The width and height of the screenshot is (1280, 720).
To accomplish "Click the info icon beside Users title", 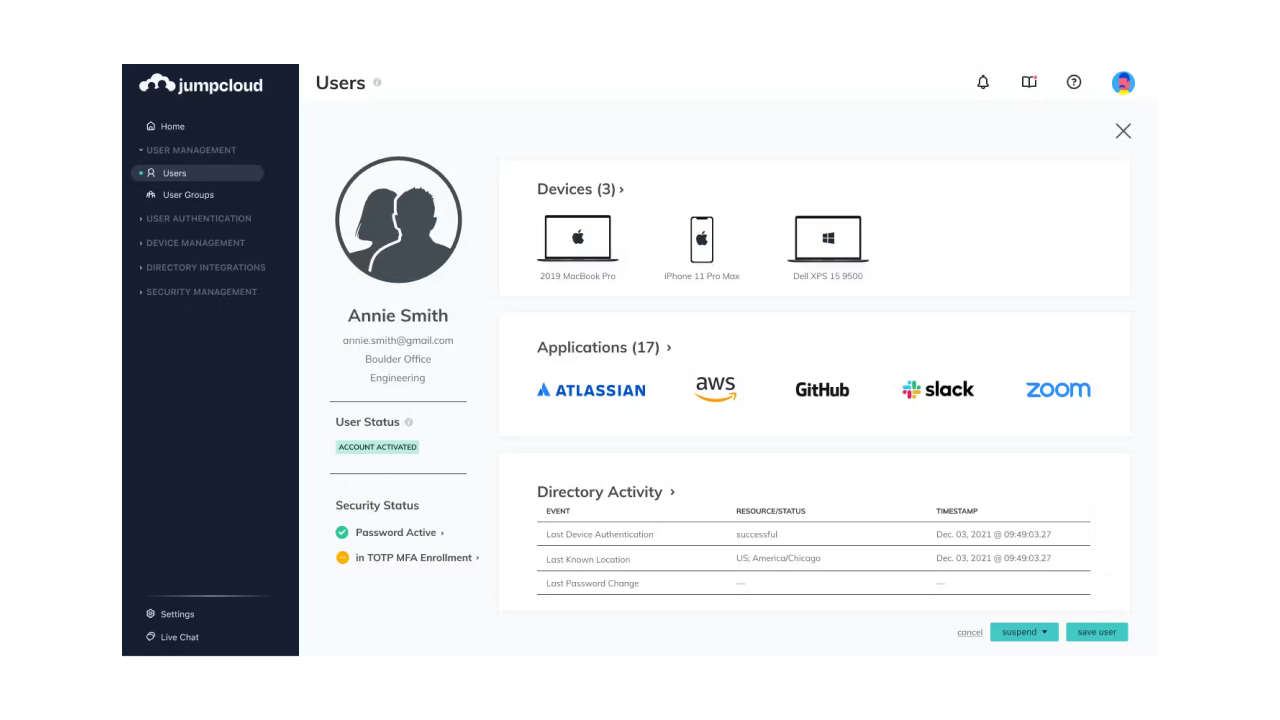I will tap(377, 82).
